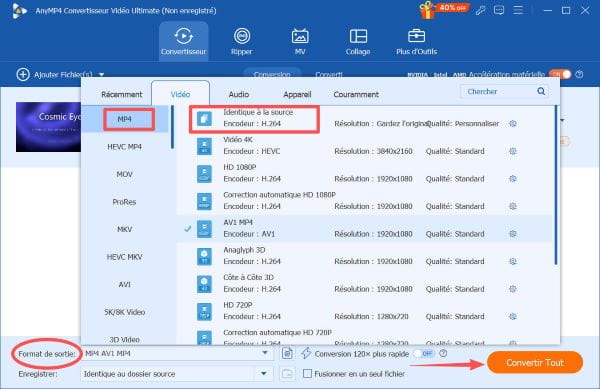This screenshot has width=600, height=389.
Task: Click the HD 1080P preset icon
Action: [204, 174]
